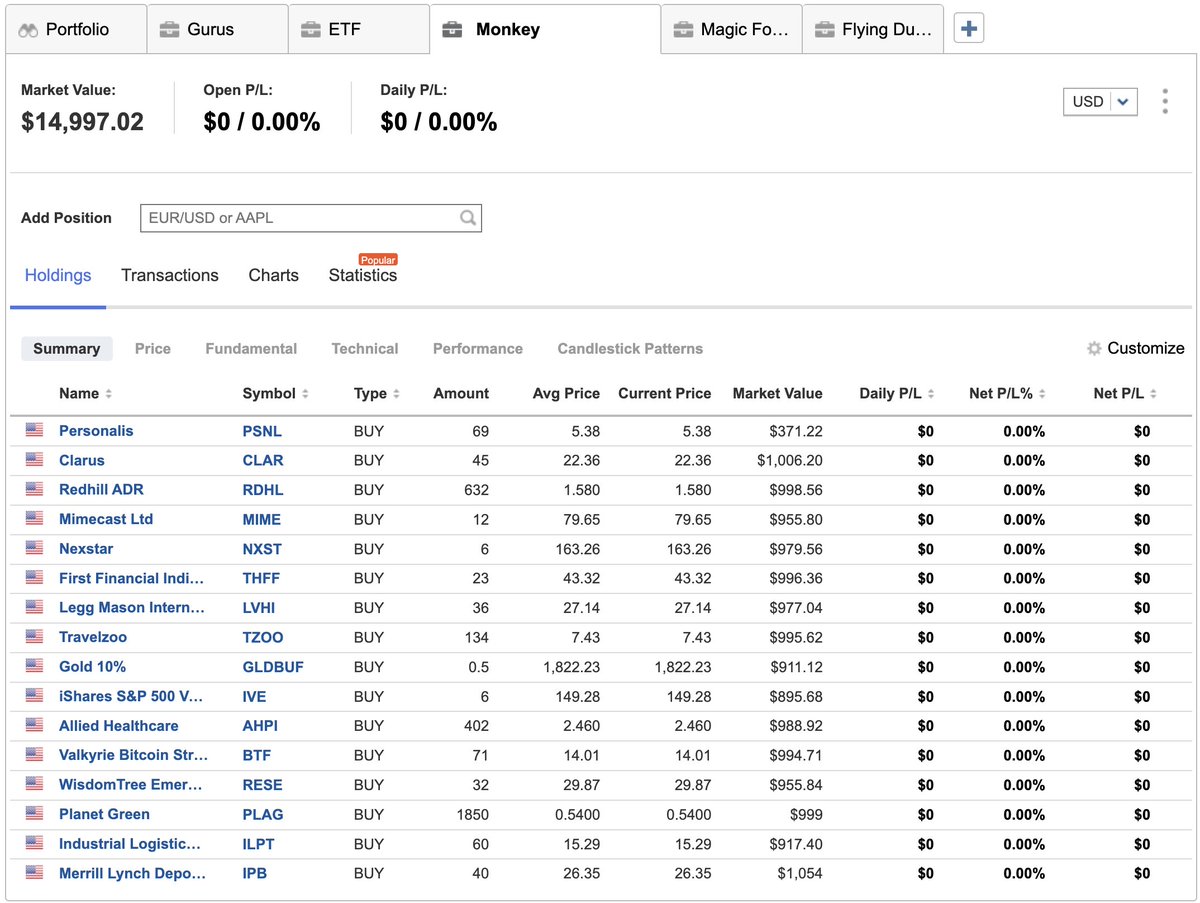Viewport: 1200px width, 903px height.
Task: Open the GLDBUF symbol link
Action: (x=273, y=667)
